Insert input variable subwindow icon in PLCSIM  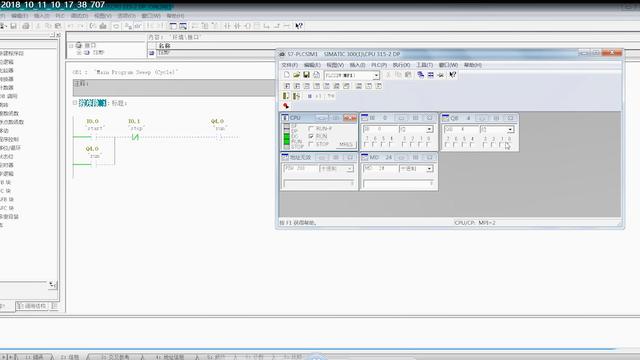point(287,86)
